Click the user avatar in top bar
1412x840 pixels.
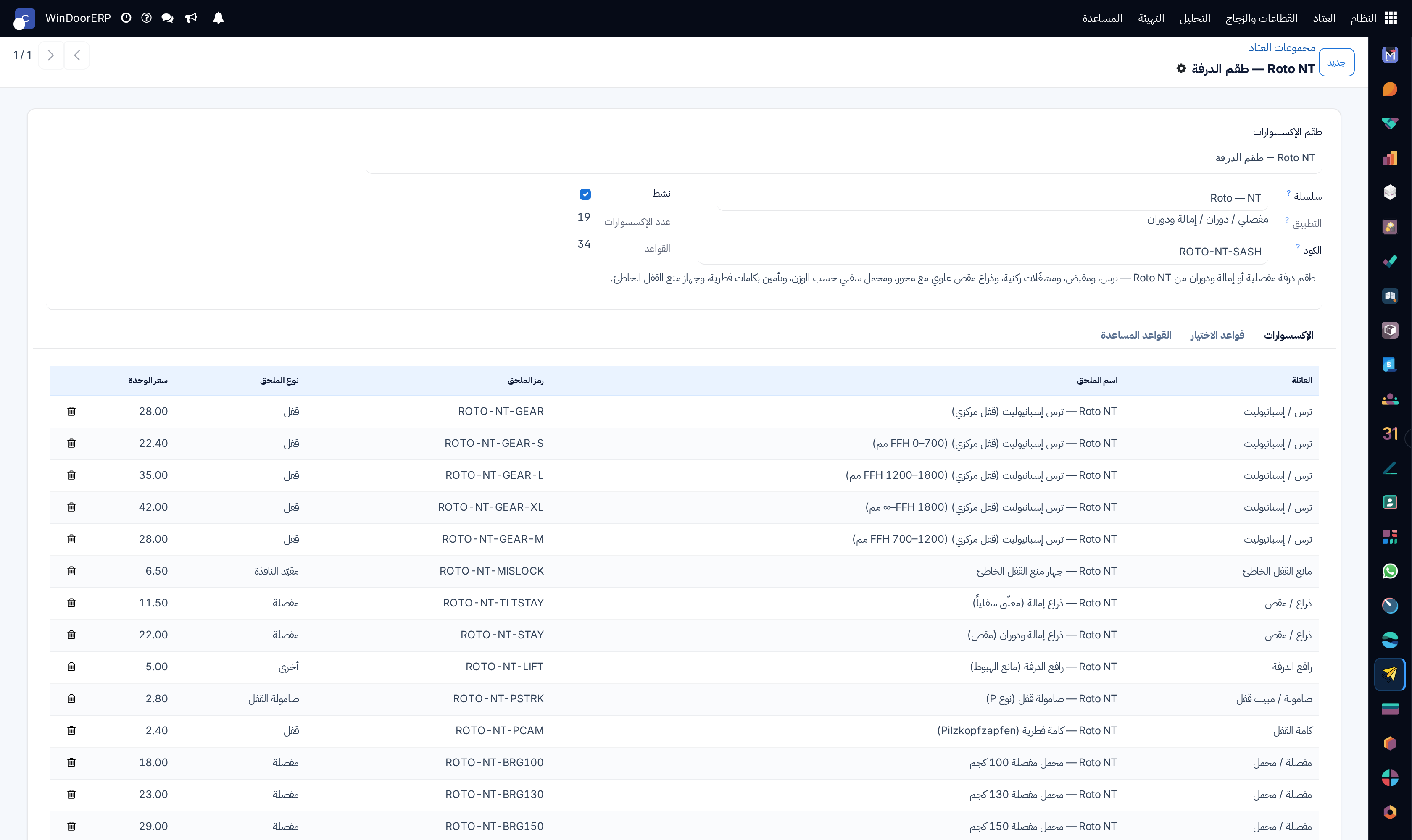[24, 18]
